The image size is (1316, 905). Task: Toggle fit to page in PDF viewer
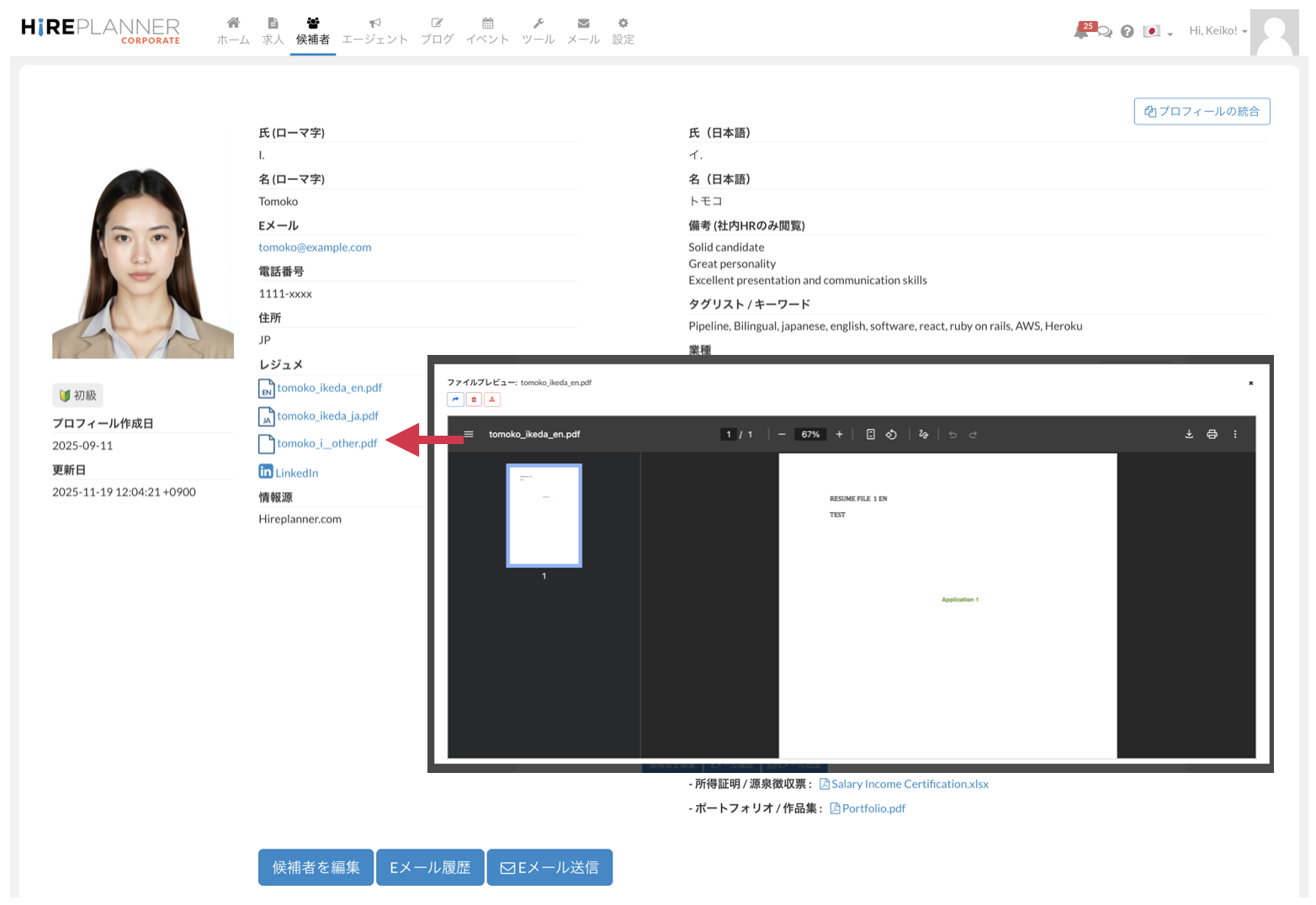[871, 434]
